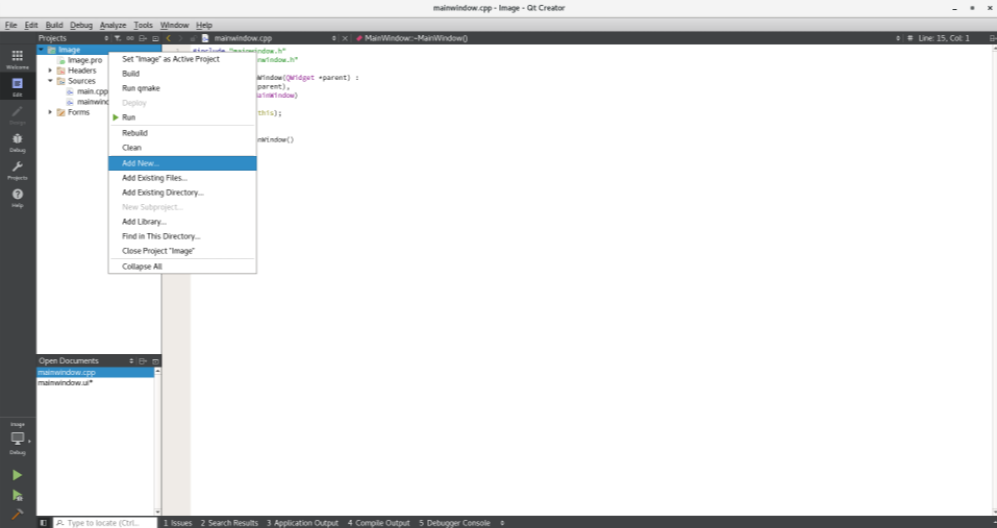Click the Design mode icon
Viewport: 997px width, 528px height.
pos(17,115)
